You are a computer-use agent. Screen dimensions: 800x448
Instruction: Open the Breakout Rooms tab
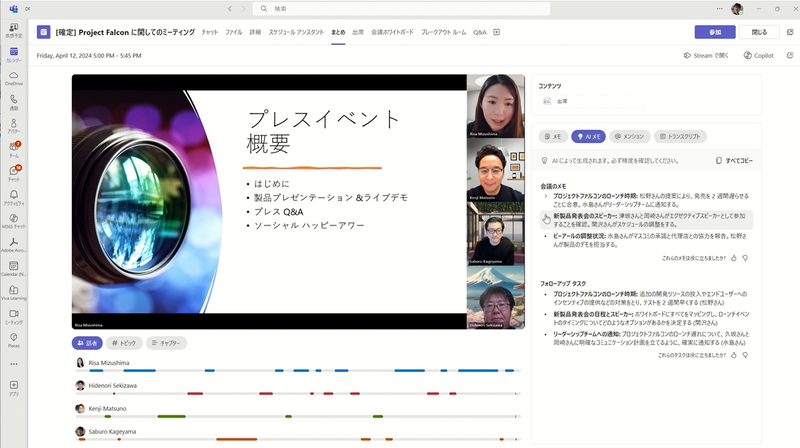click(x=443, y=32)
